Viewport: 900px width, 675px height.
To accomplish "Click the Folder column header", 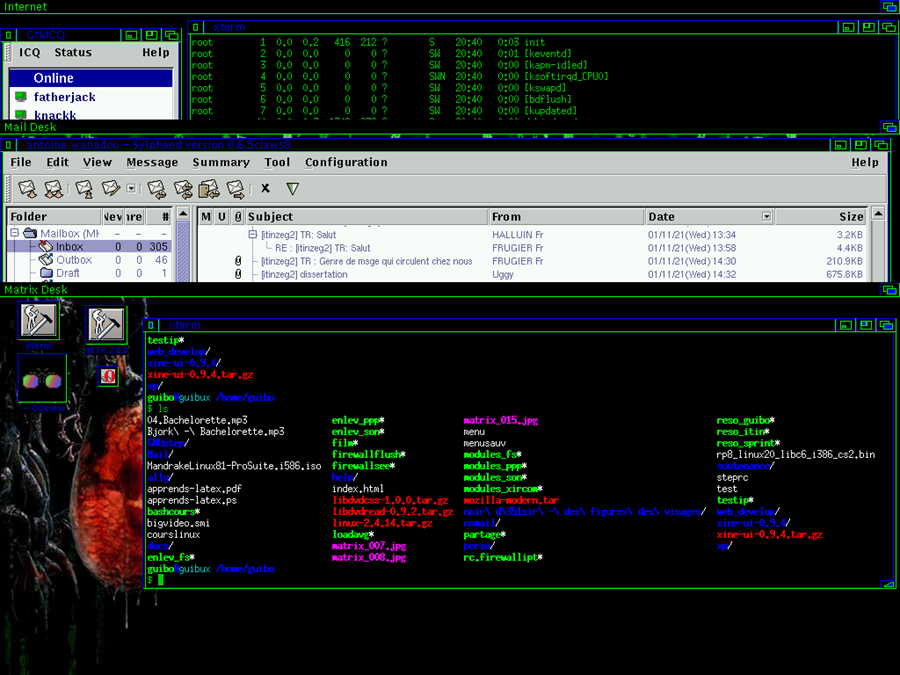I will 55,216.
